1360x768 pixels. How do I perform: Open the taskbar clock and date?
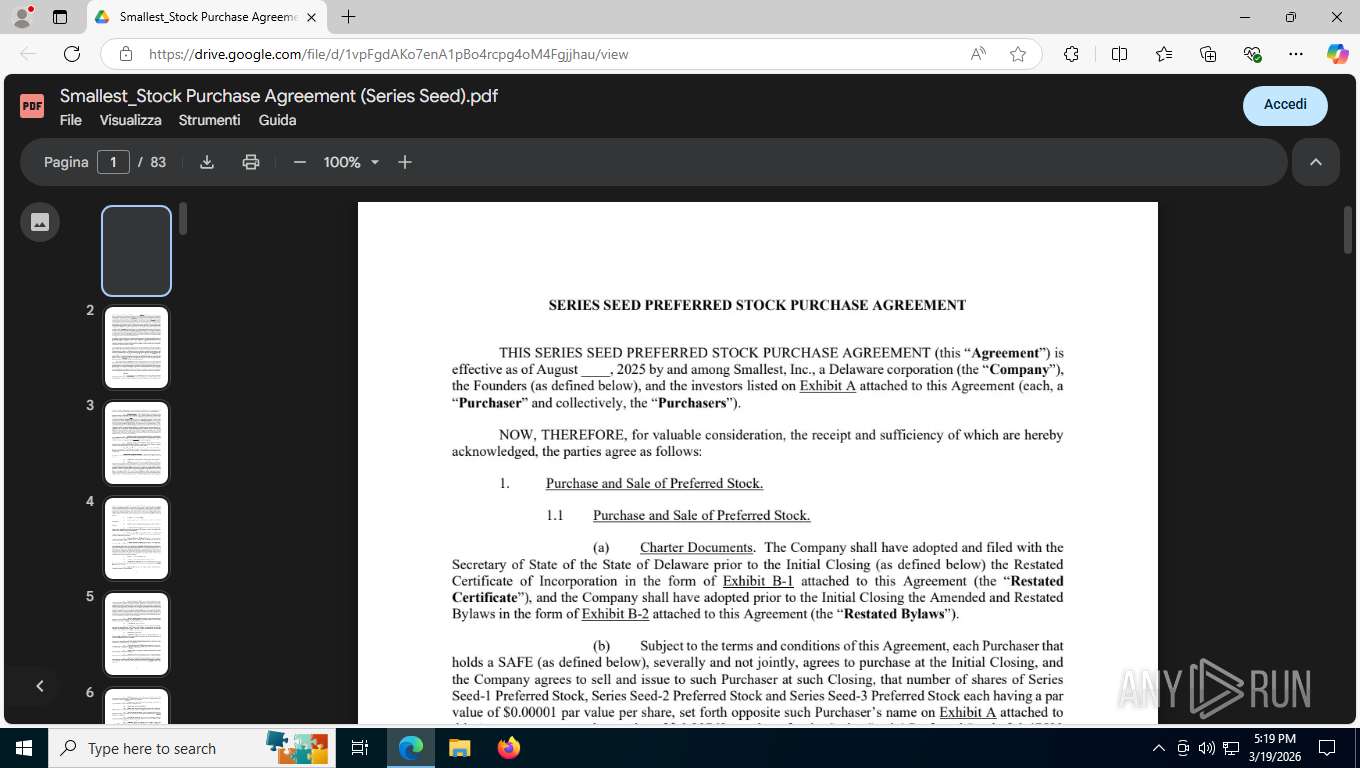[x=1275, y=748]
